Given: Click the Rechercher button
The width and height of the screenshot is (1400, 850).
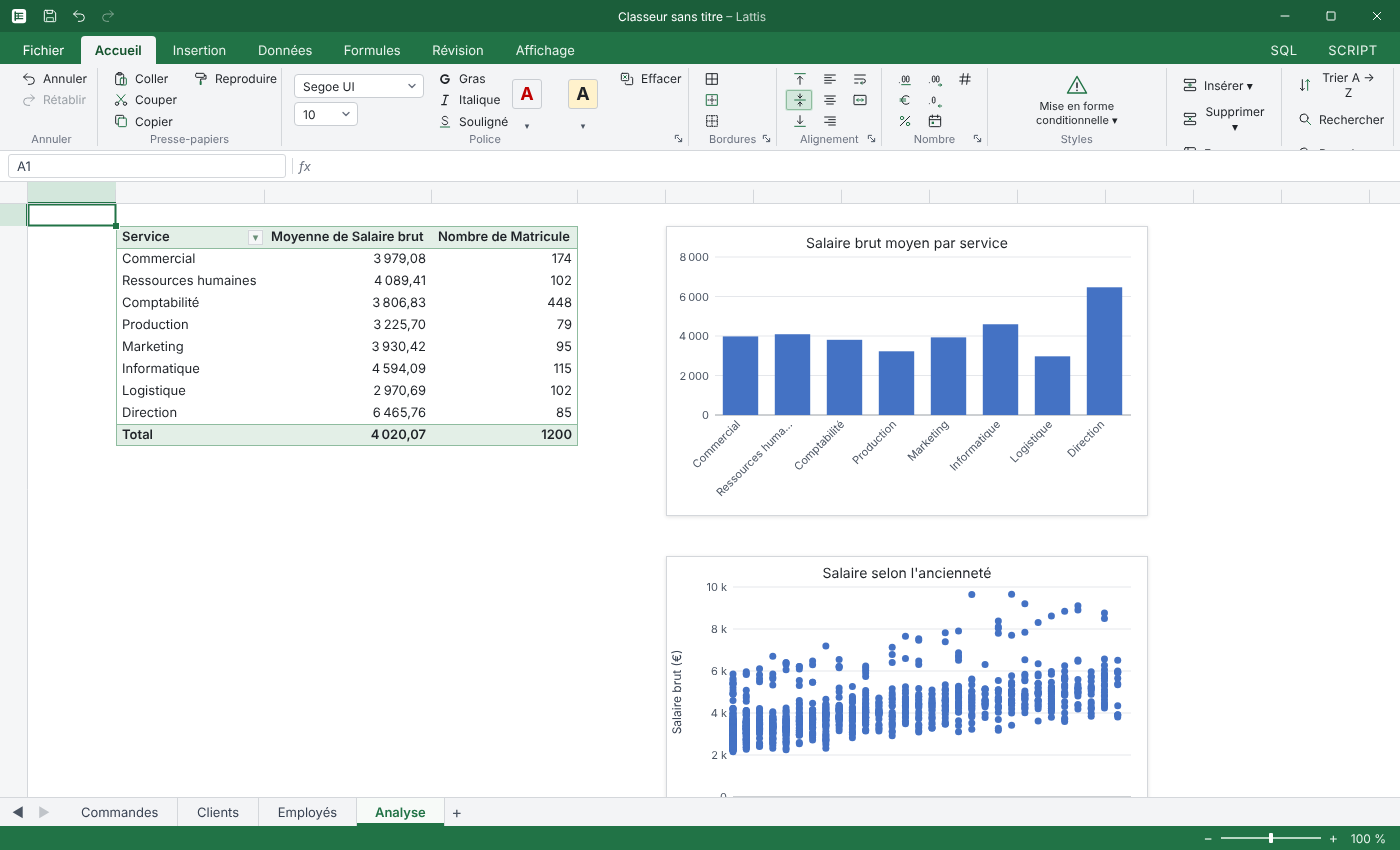Looking at the screenshot, I should [x=1341, y=120].
